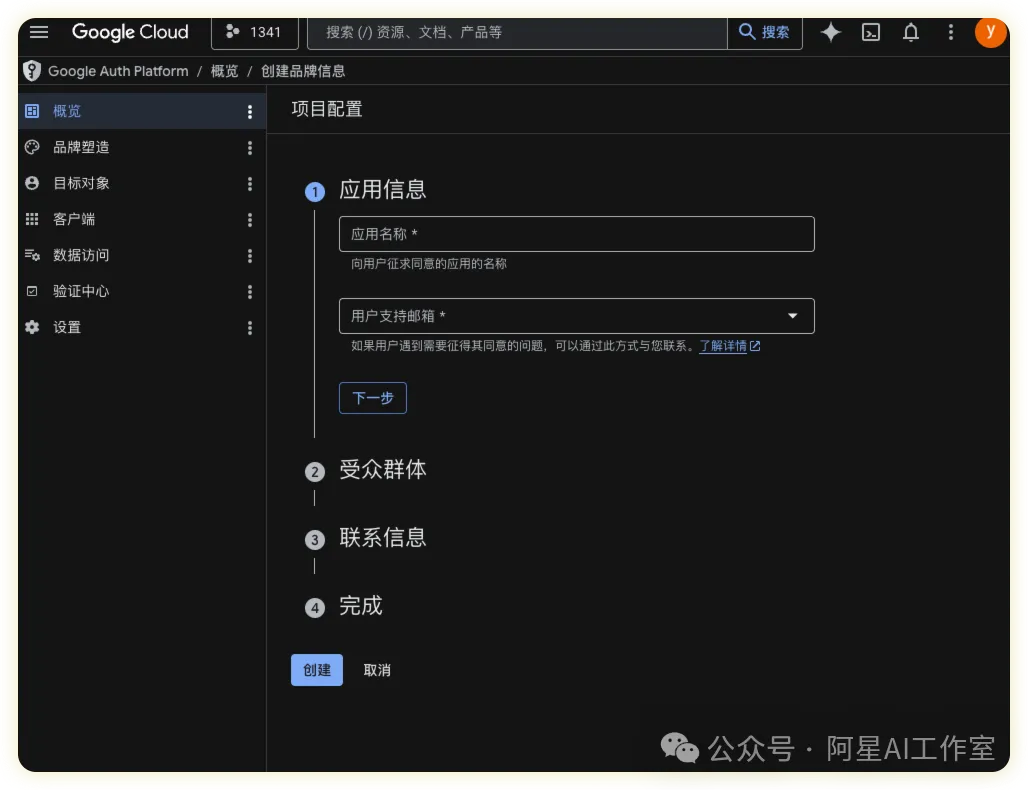Click the 下一步 button
1028x790 pixels.
coord(372,398)
